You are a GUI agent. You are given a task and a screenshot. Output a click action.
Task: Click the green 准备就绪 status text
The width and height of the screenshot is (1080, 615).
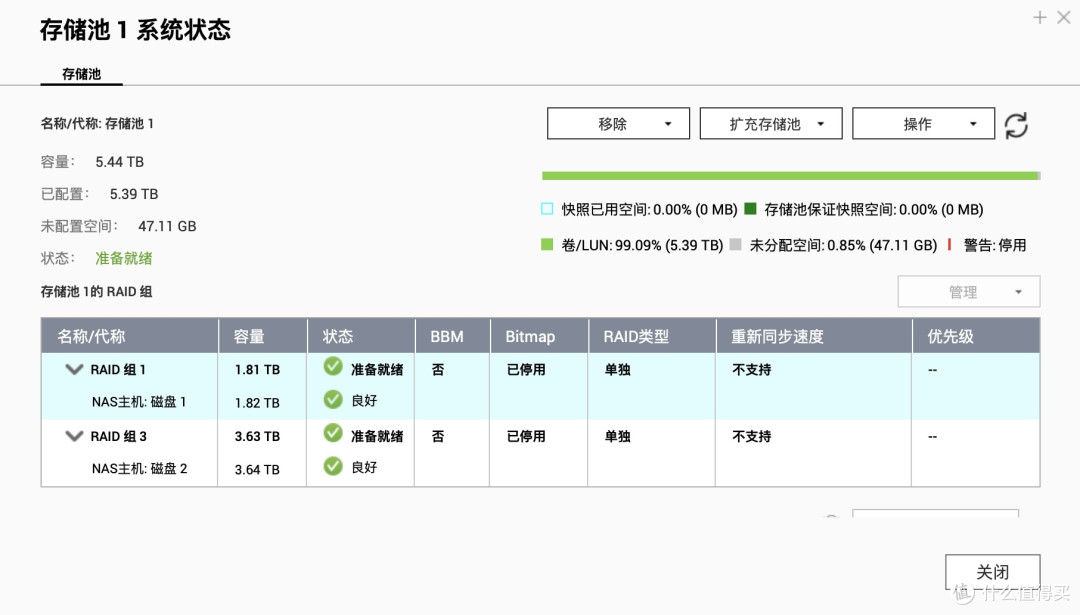(123, 257)
